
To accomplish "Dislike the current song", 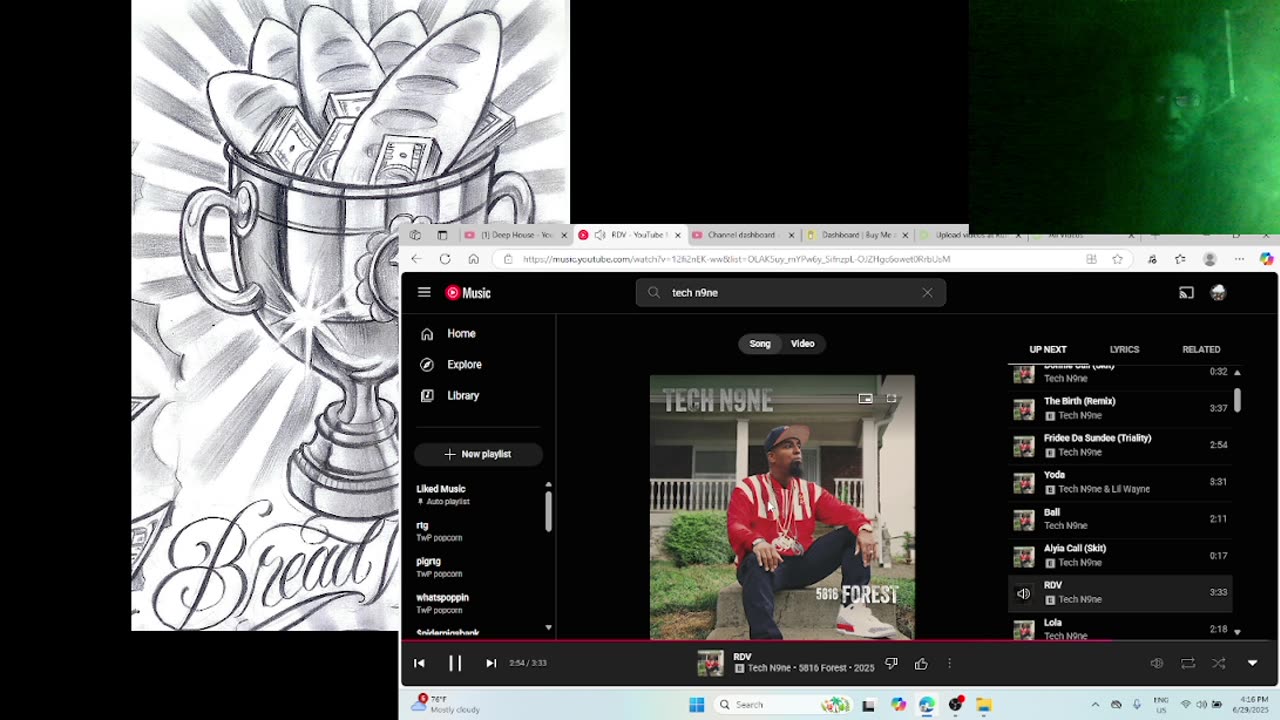I will pyautogui.click(x=891, y=663).
